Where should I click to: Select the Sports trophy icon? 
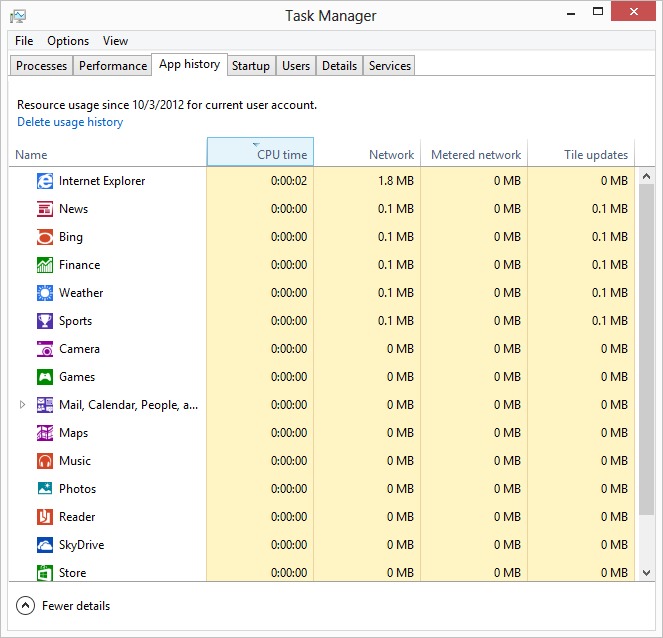pyautogui.click(x=45, y=321)
